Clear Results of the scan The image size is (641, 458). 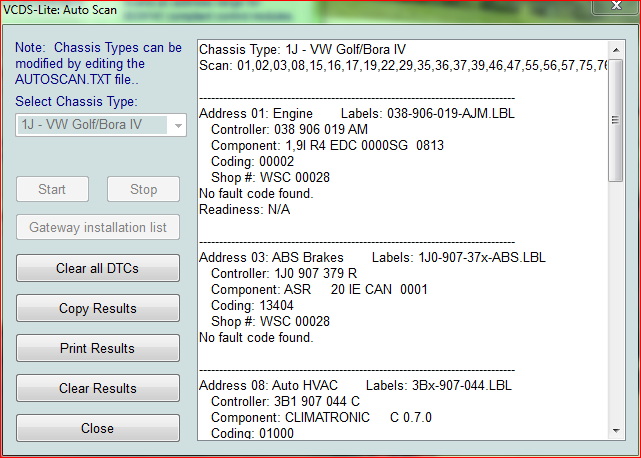point(98,388)
